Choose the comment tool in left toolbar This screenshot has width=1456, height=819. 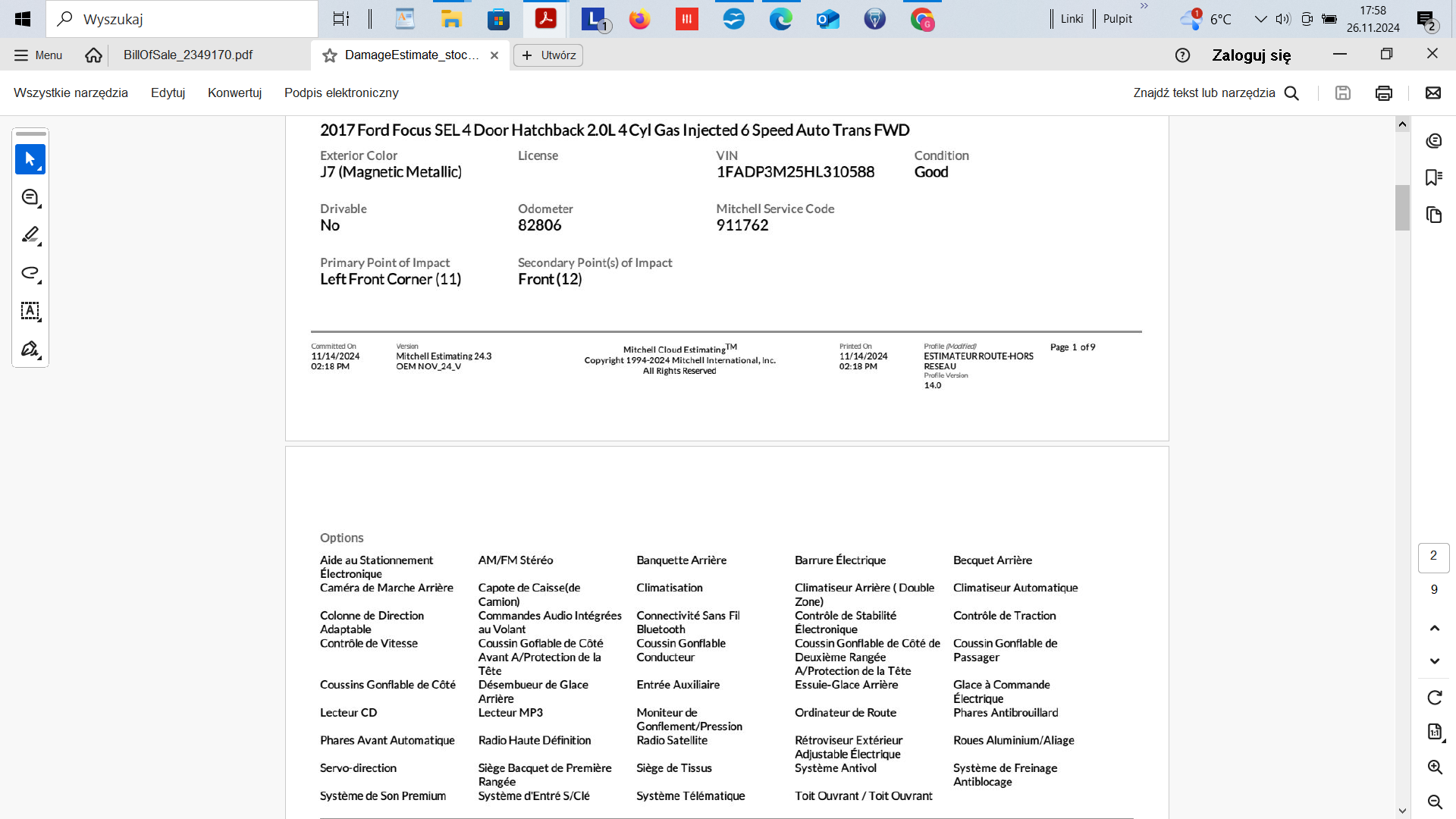(30, 198)
